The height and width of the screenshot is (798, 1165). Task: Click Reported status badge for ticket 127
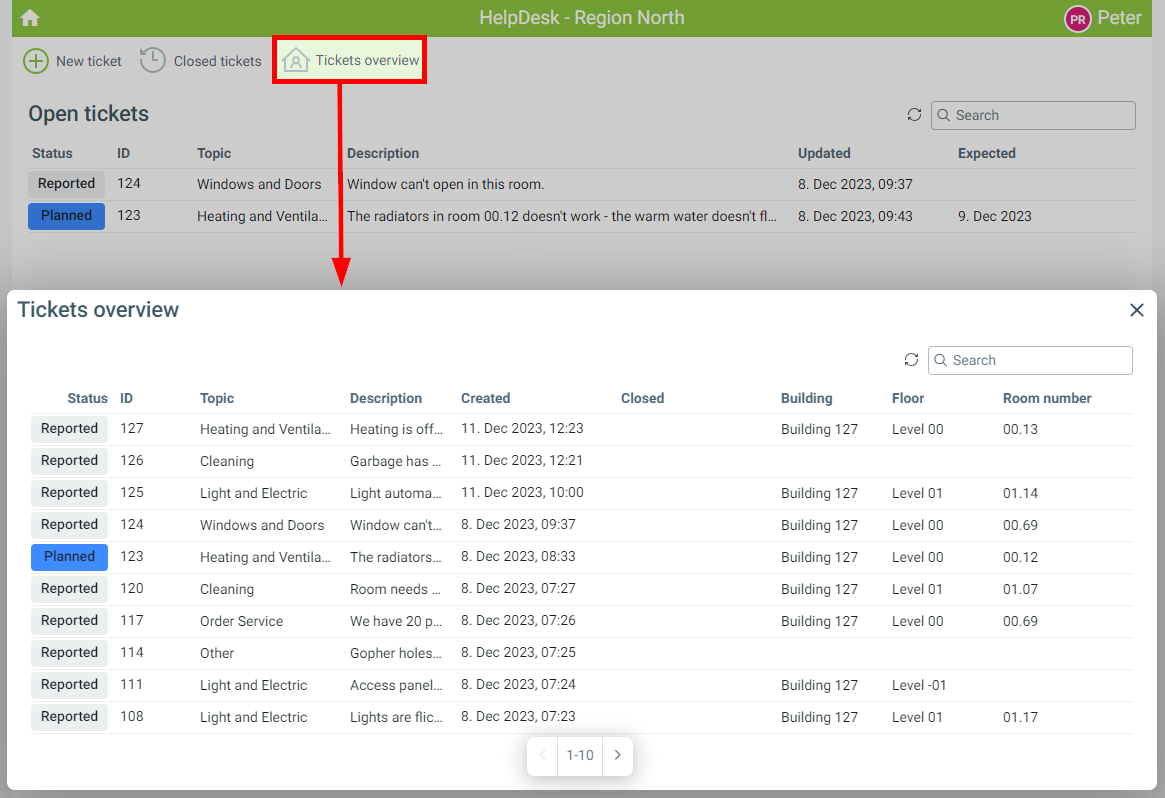69,429
